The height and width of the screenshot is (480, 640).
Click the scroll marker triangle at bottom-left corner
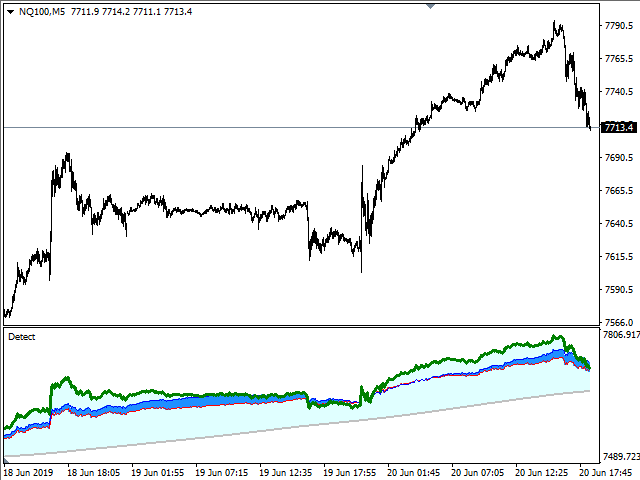[6, 460]
